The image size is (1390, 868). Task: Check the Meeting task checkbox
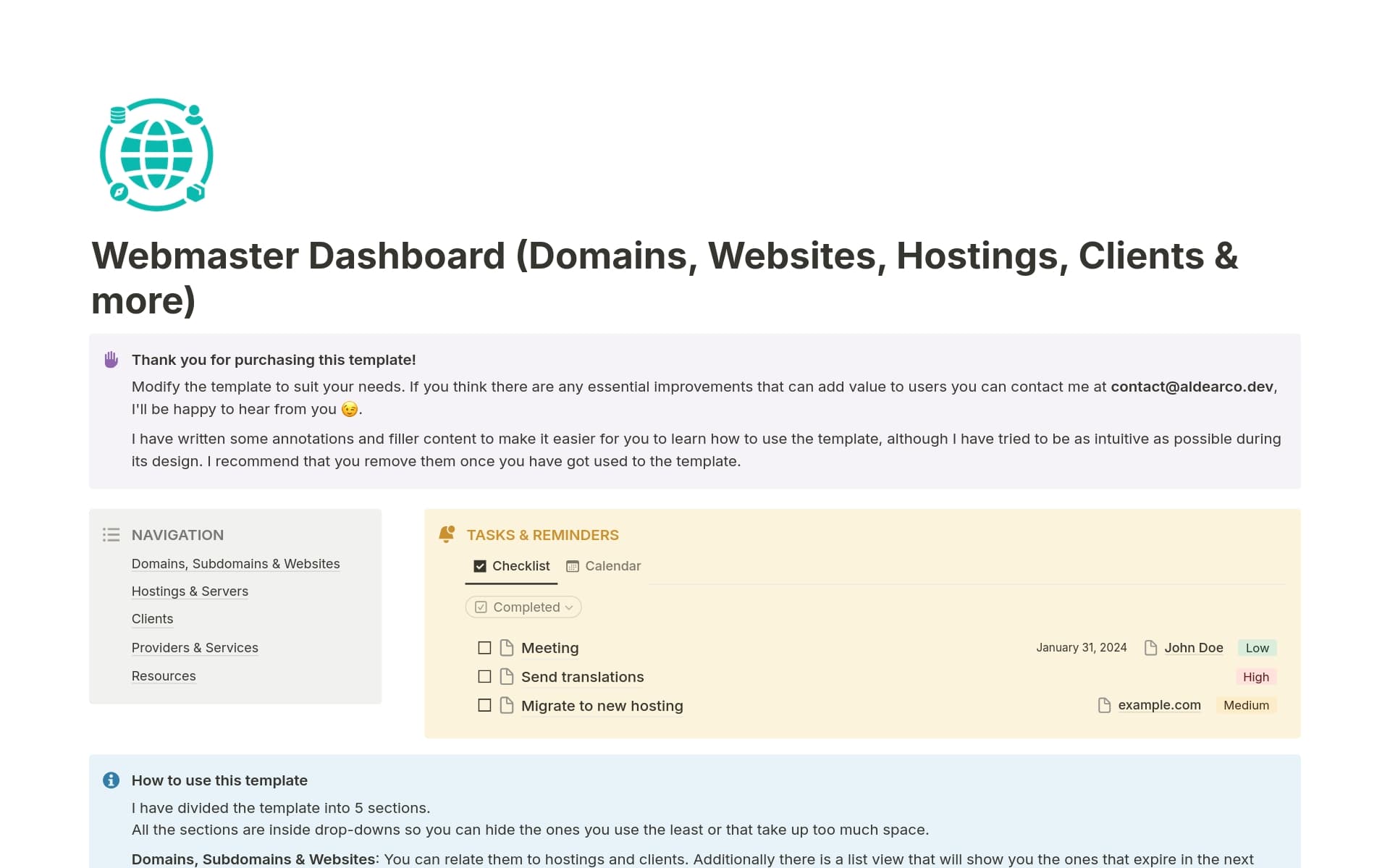[484, 647]
